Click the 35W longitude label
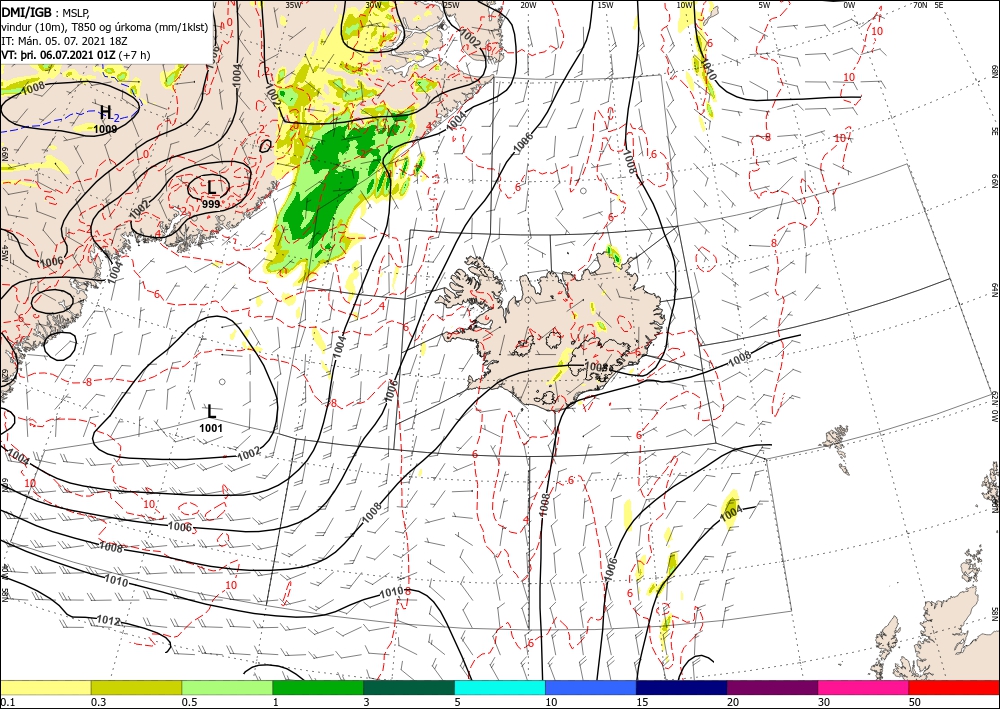This screenshot has width=1000, height=709. point(293,5)
